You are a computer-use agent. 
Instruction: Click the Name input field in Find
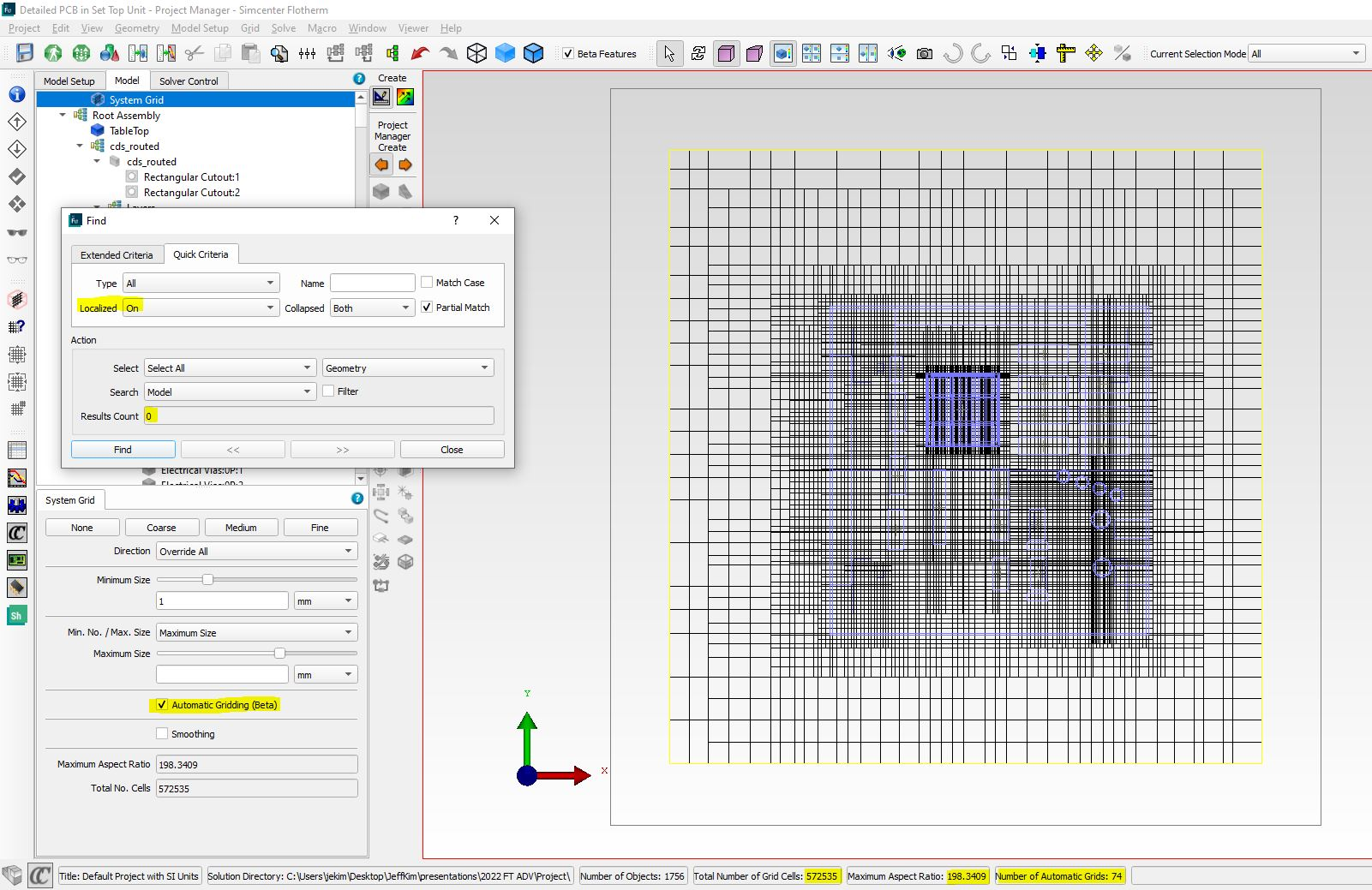(x=372, y=283)
